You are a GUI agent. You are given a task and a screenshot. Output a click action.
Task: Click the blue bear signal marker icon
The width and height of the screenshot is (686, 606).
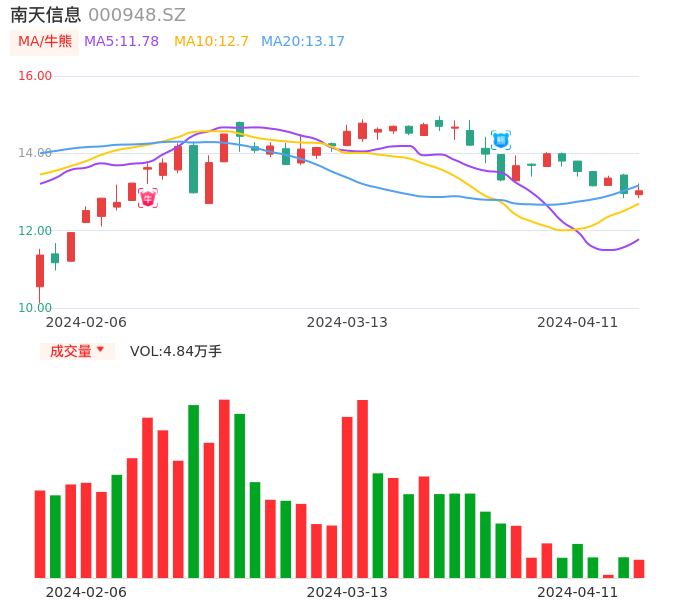click(501, 140)
